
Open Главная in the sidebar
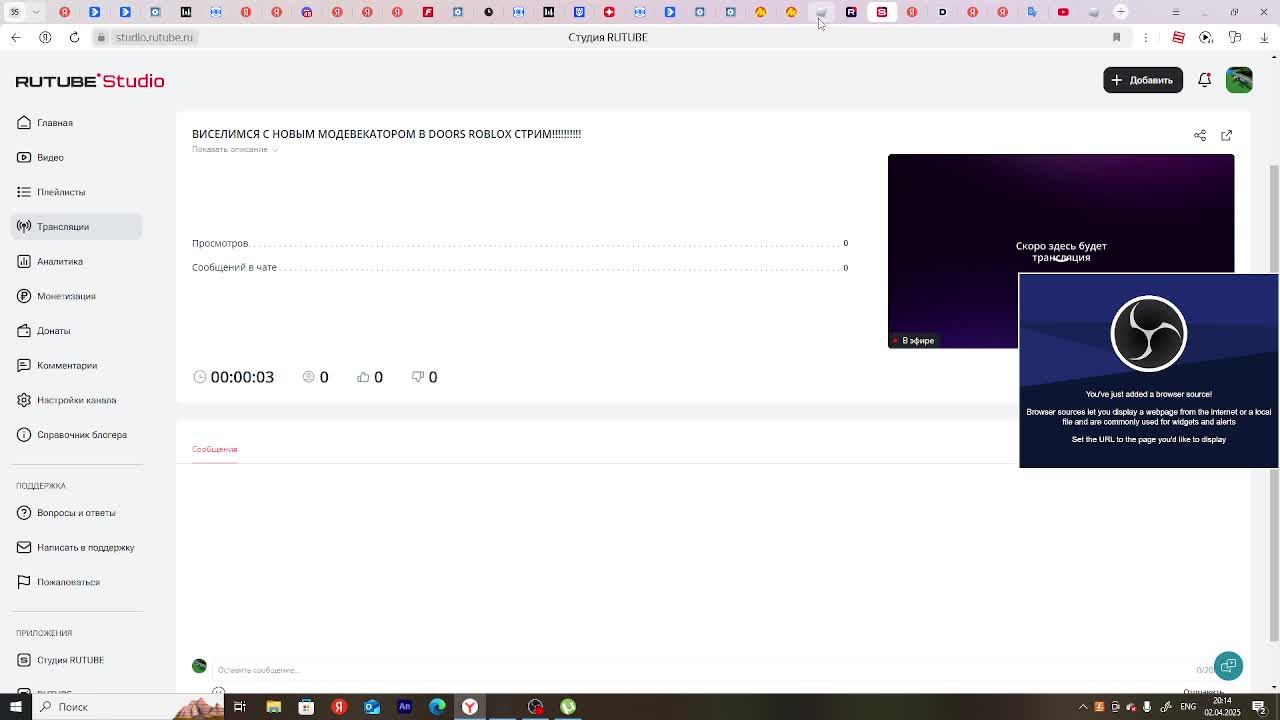55,123
